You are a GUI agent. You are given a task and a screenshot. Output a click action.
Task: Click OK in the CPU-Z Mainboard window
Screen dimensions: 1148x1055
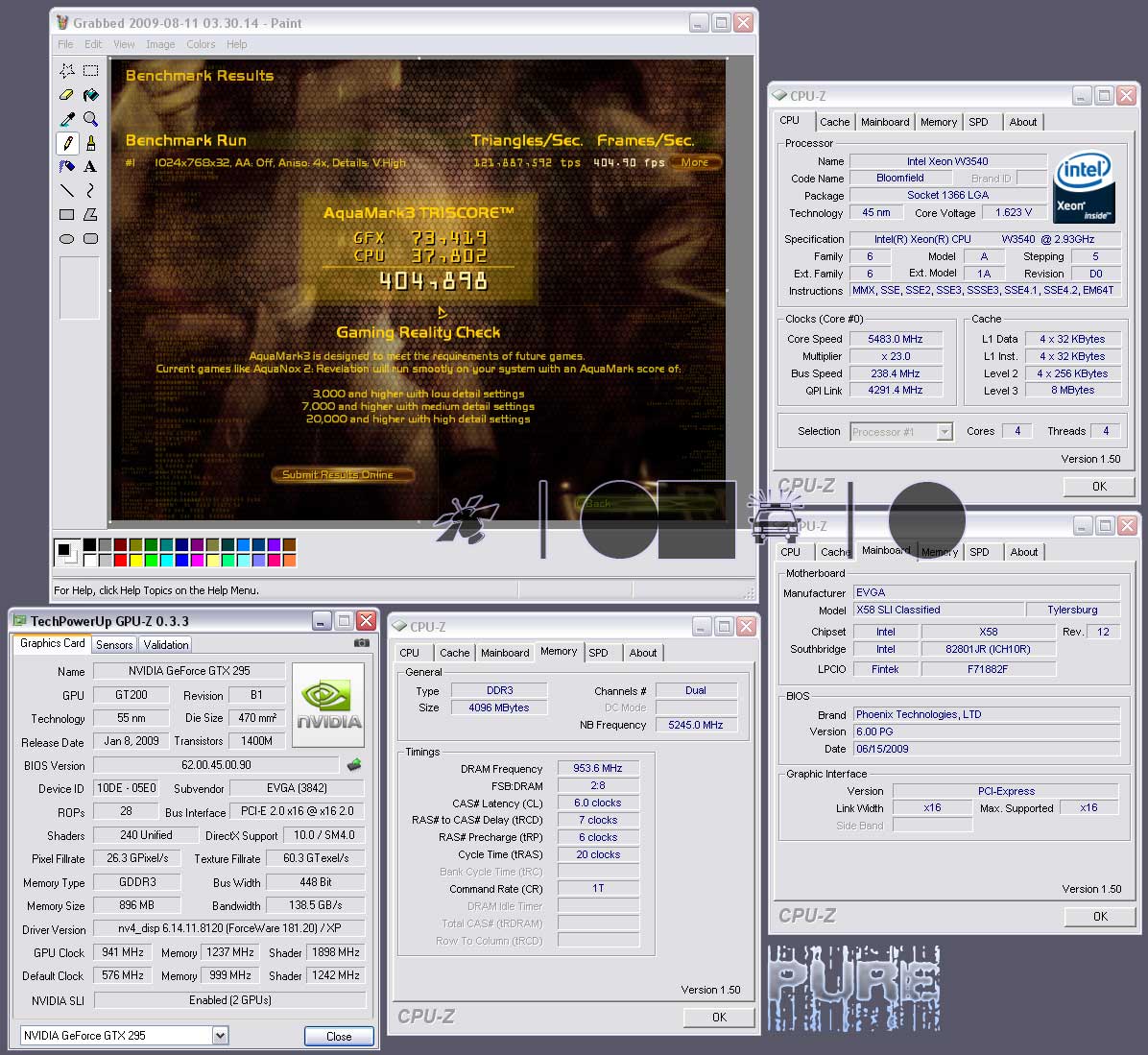(1100, 916)
